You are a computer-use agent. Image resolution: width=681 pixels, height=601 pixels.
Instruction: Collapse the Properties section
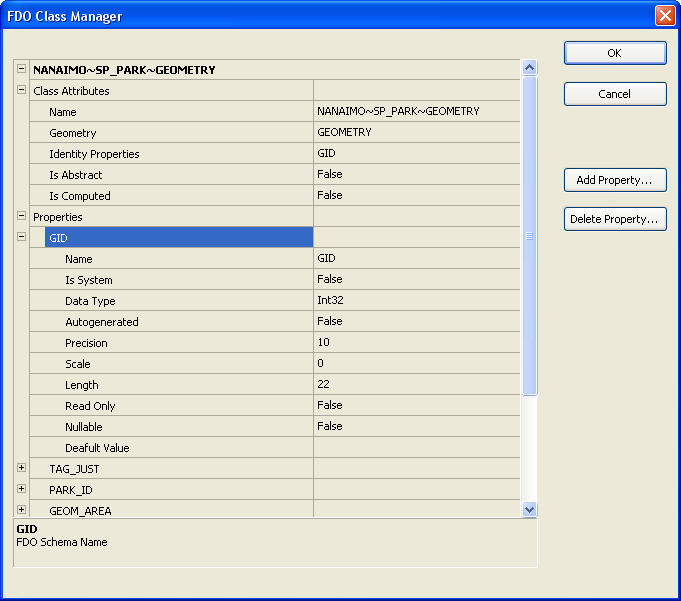[21, 216]
